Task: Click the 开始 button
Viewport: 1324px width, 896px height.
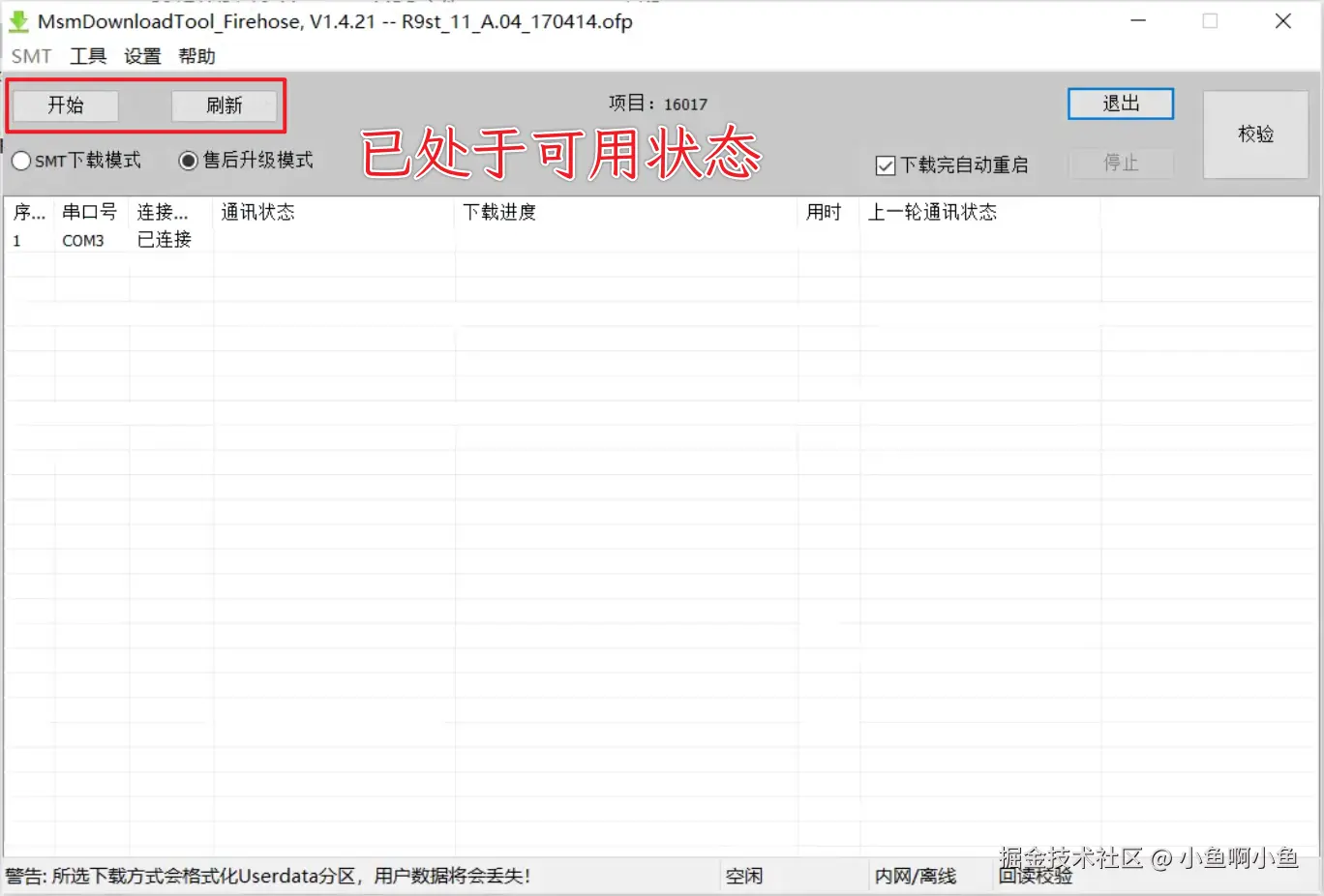Action: 66,105
